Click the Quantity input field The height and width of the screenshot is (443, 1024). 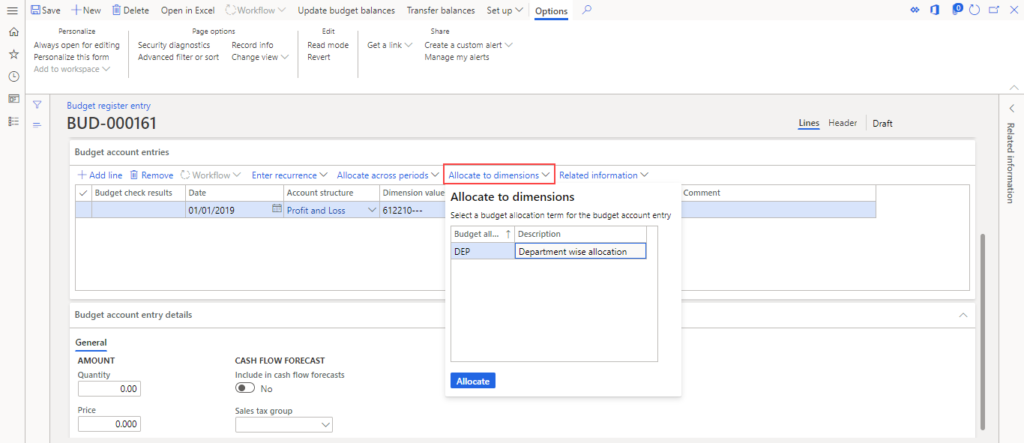click(110, 389)
